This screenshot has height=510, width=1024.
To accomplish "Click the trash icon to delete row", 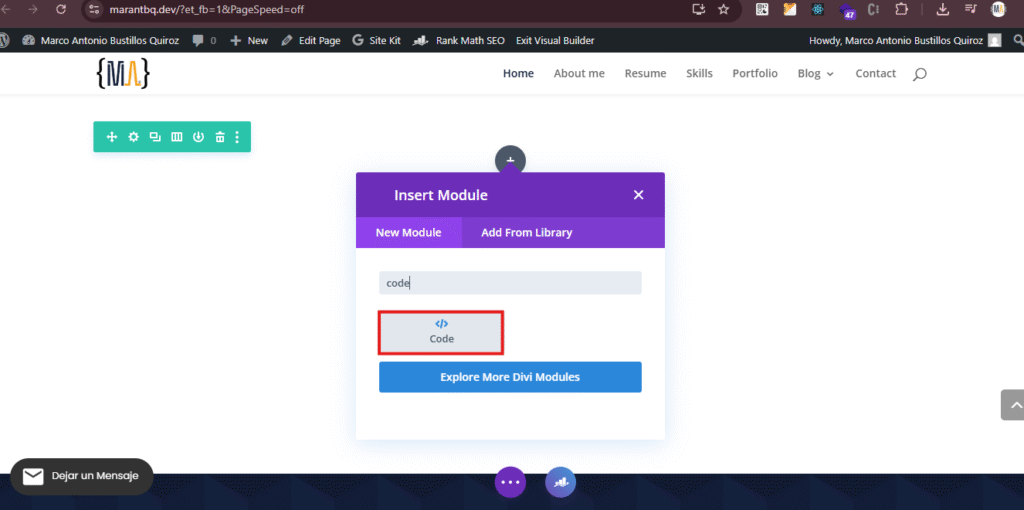I will pos(220,137).
